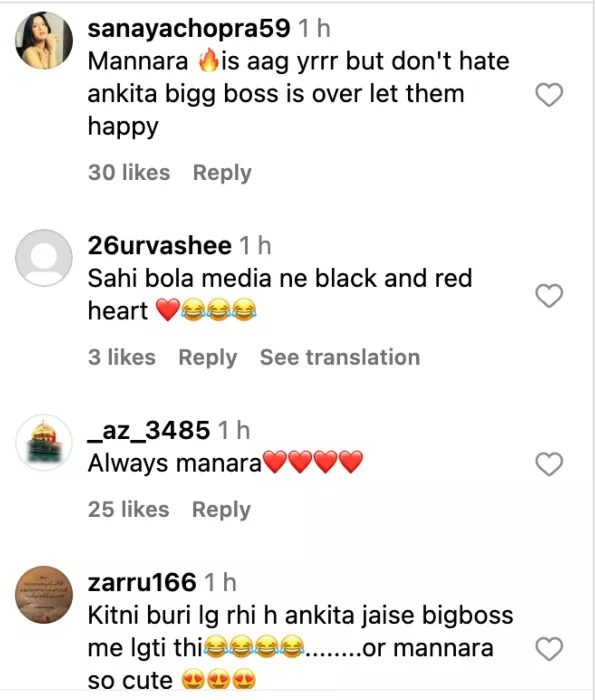The image size is (596, 700).
Task: Like sanayachopra59's comment with heart icon
Action: 549,95
